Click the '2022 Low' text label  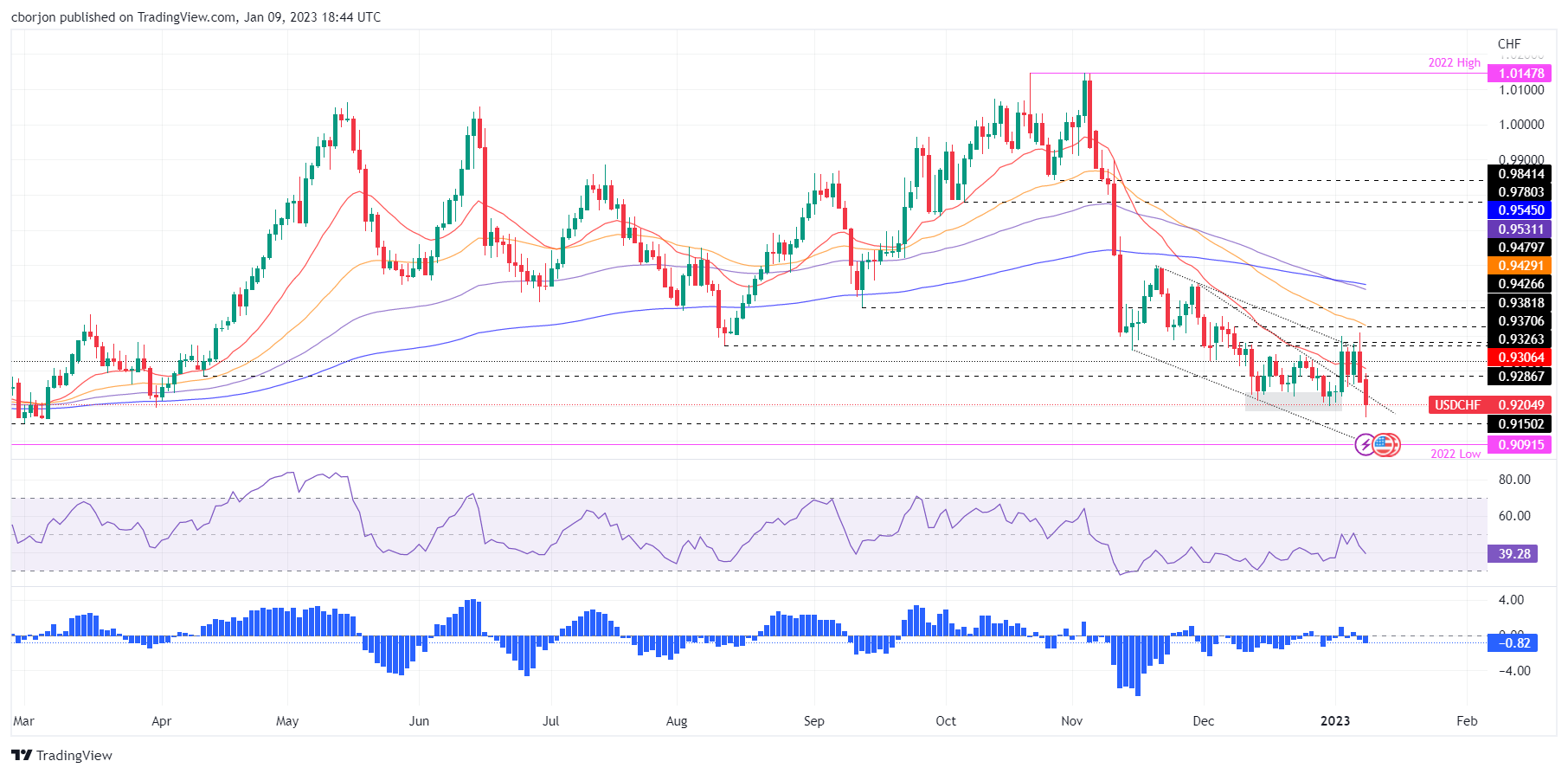[1455, 454]
